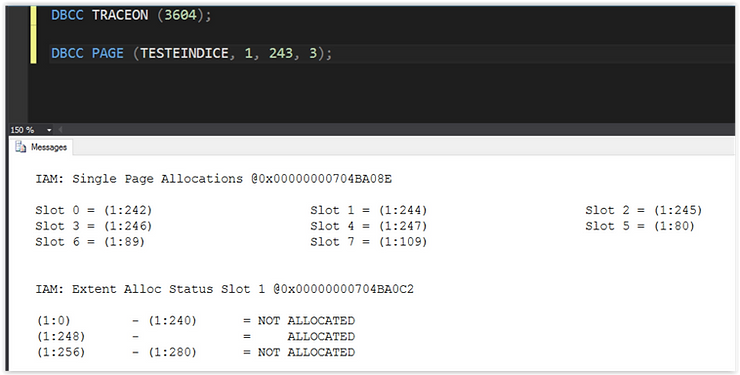The width and height of the screenshot is (740, 375).
Task: Click the Slot 0 = (1:242) entry
Action: click(x=93, y=210)
